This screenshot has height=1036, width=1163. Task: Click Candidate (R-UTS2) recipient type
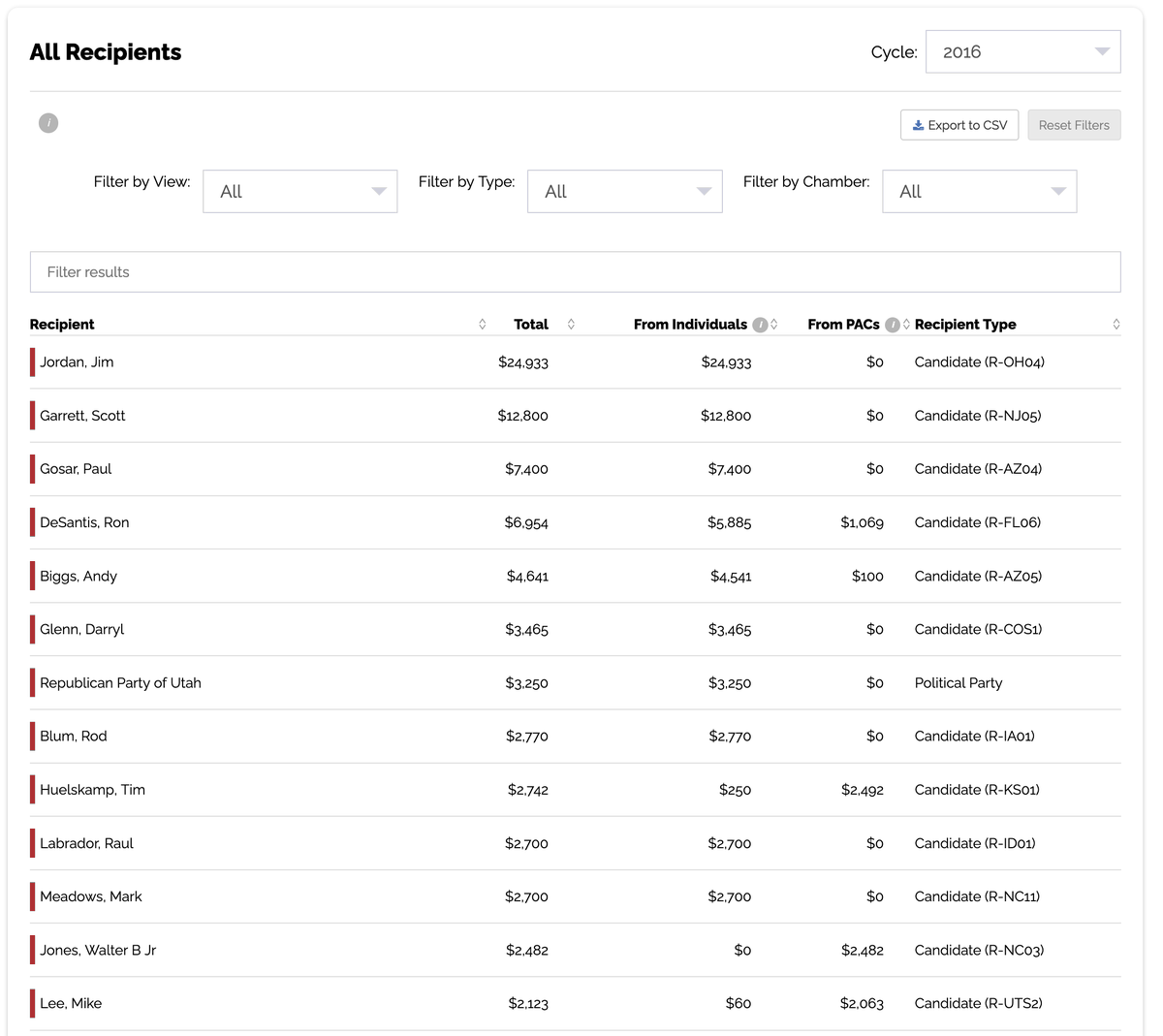tap(979, 1003)
